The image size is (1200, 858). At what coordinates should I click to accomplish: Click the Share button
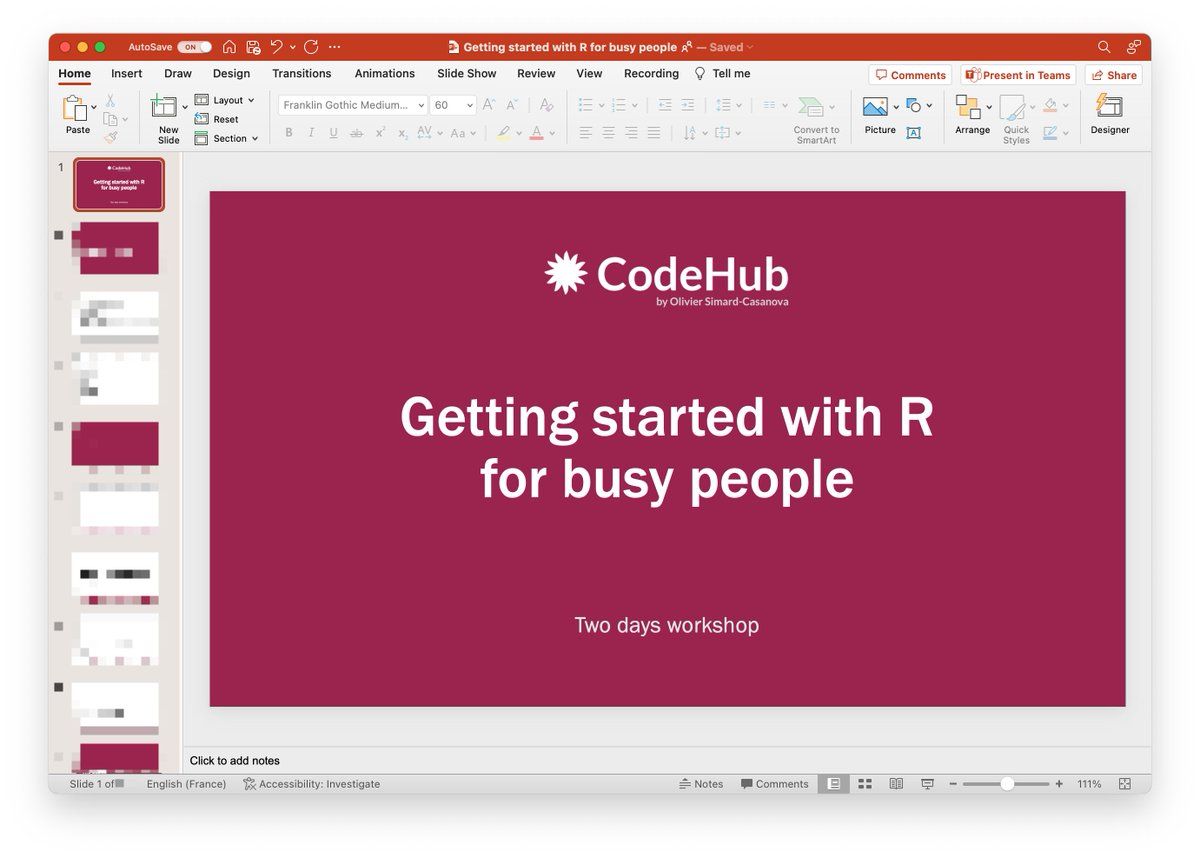pos(1113,75)
